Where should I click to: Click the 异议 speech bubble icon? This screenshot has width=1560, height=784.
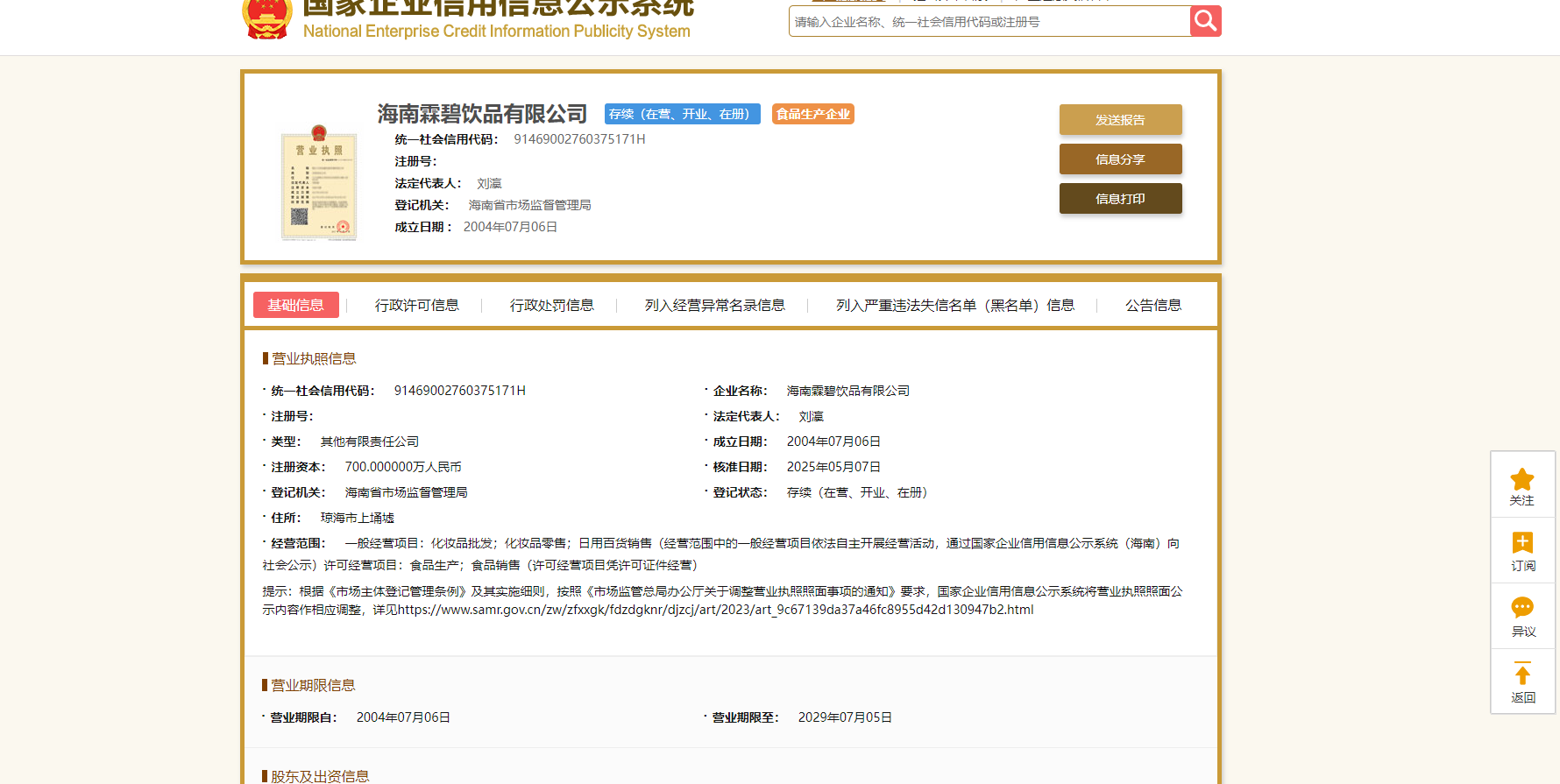1522,607
